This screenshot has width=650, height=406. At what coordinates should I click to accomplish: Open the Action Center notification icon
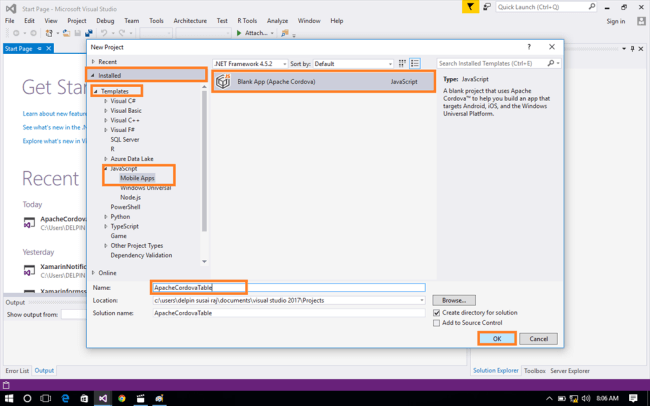point(633,398)
